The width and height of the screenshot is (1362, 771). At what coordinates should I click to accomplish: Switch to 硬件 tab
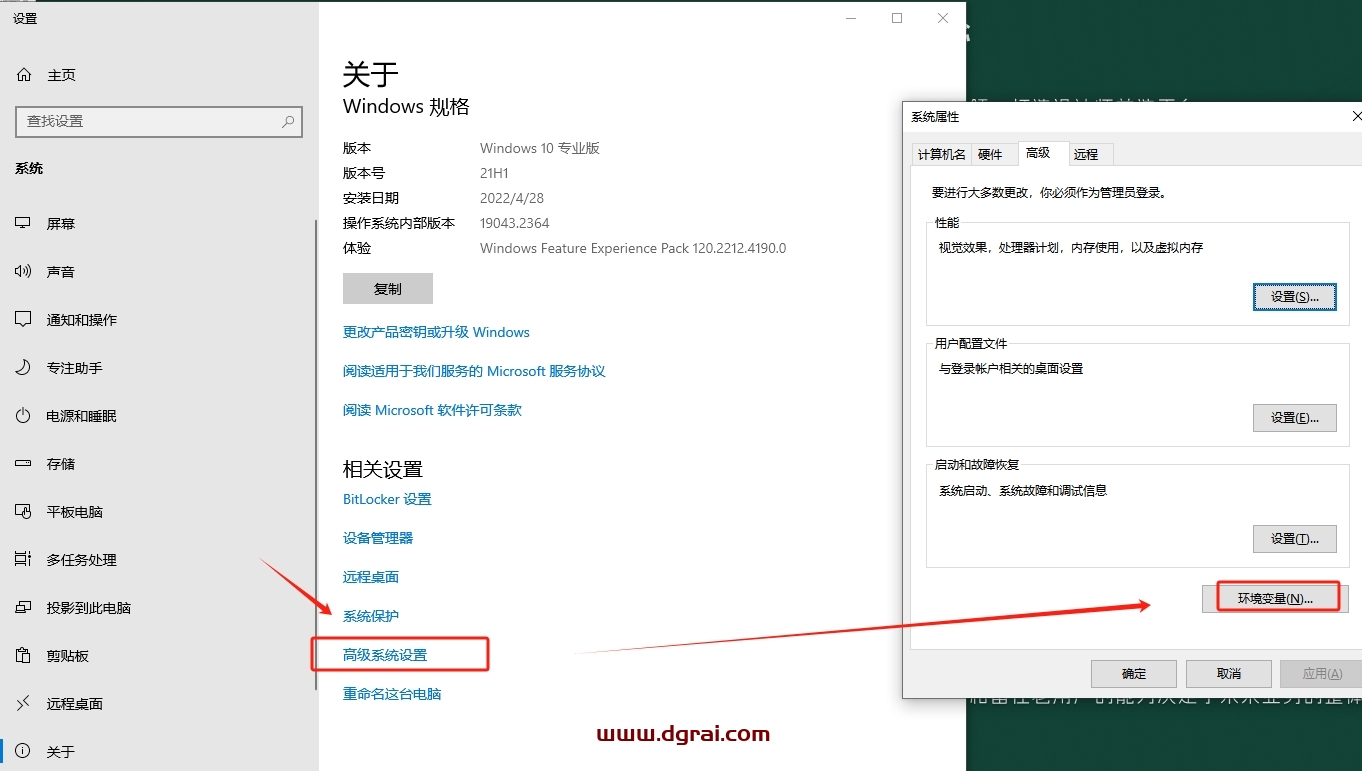[x=990, y=154]
